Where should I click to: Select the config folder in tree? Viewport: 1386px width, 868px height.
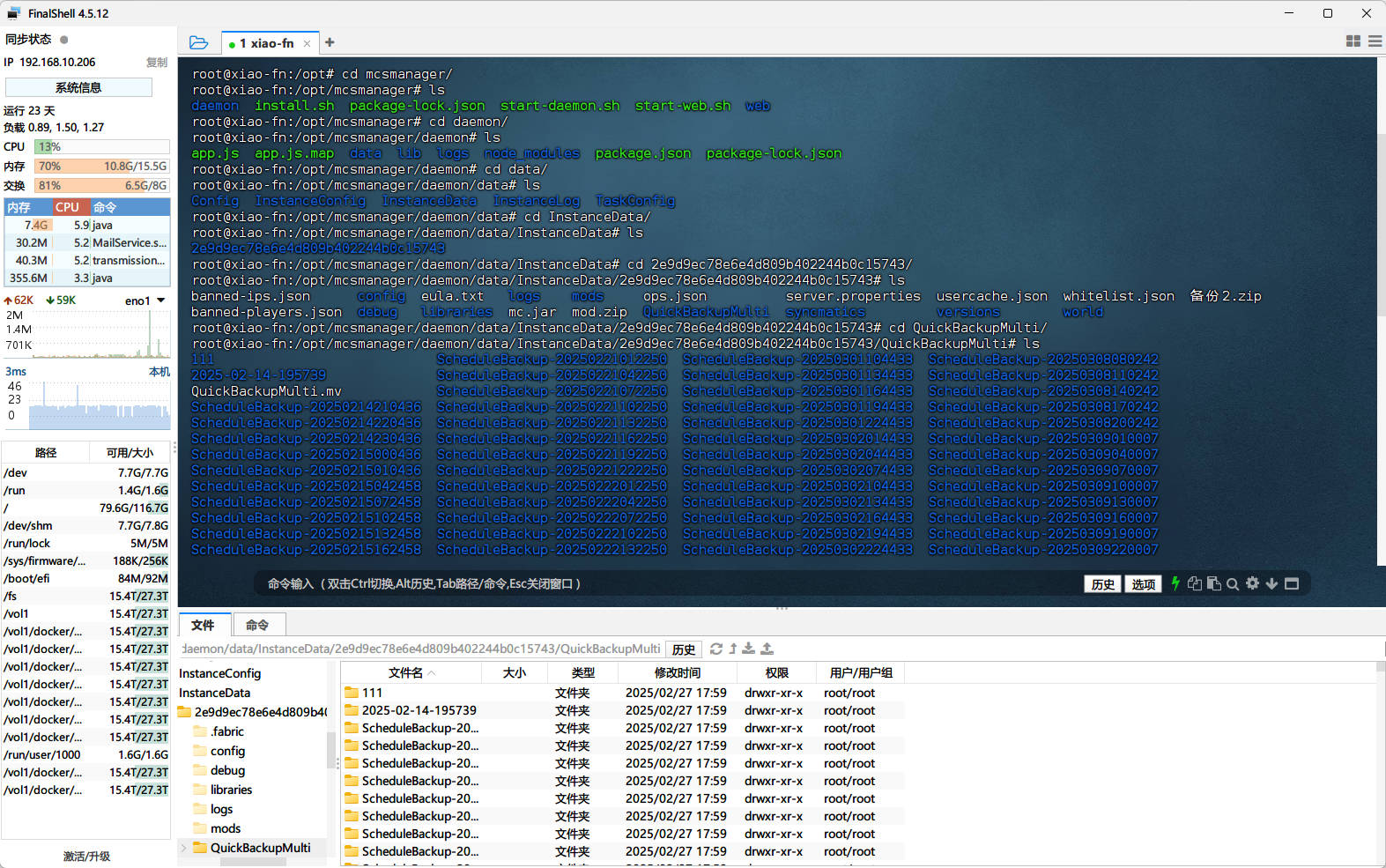click(x=219, y=751)
